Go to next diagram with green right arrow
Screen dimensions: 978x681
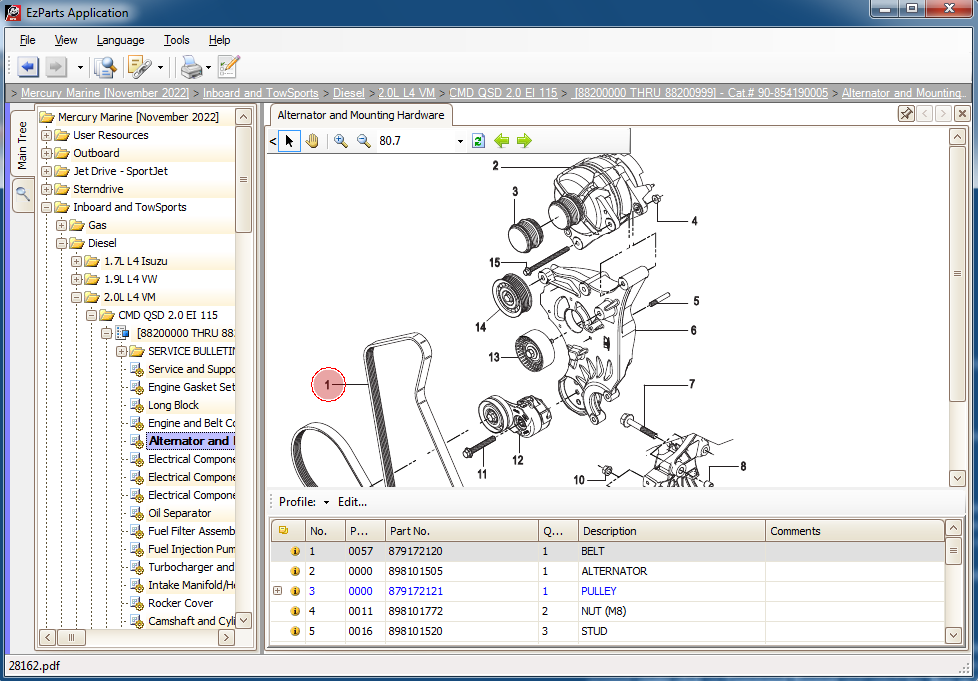pyautogui.click(x=524, y=141)
